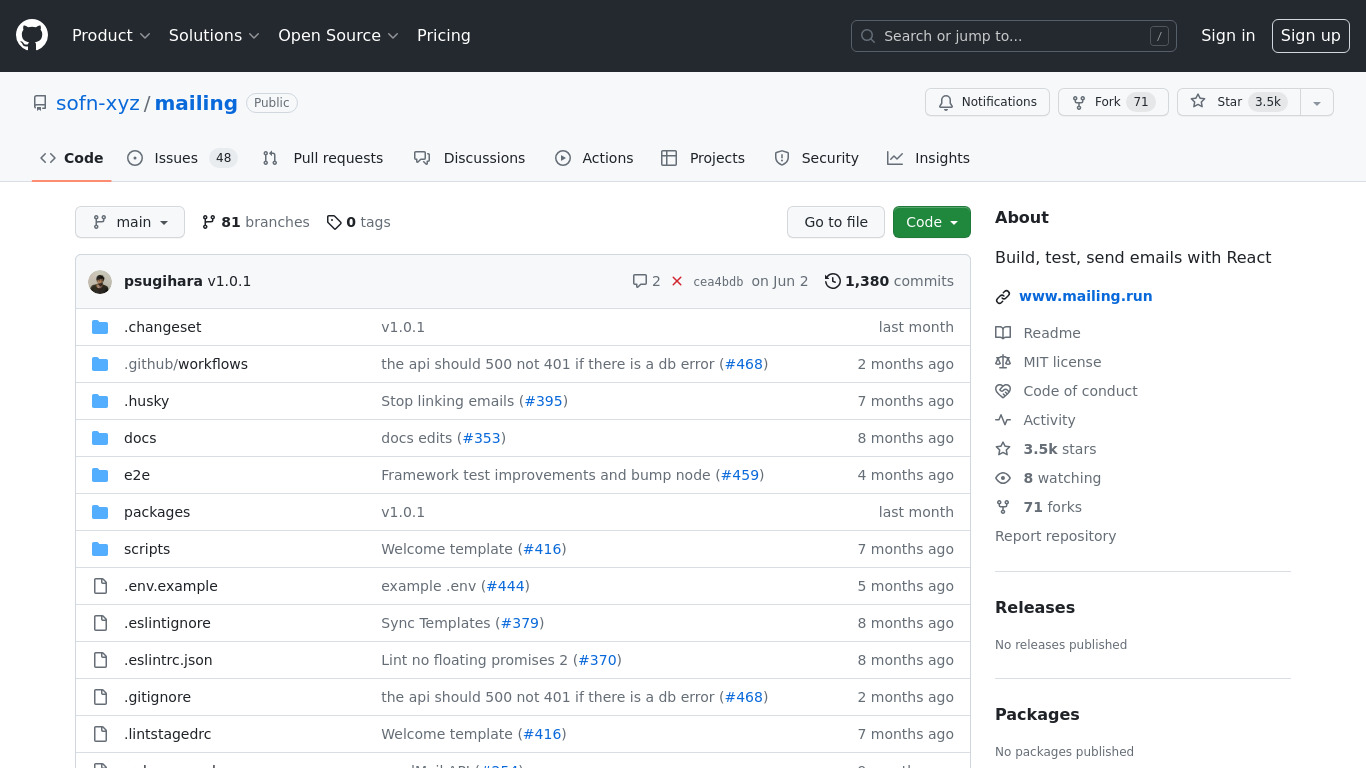Open the .gitignore file

click(x=157, y=697)
